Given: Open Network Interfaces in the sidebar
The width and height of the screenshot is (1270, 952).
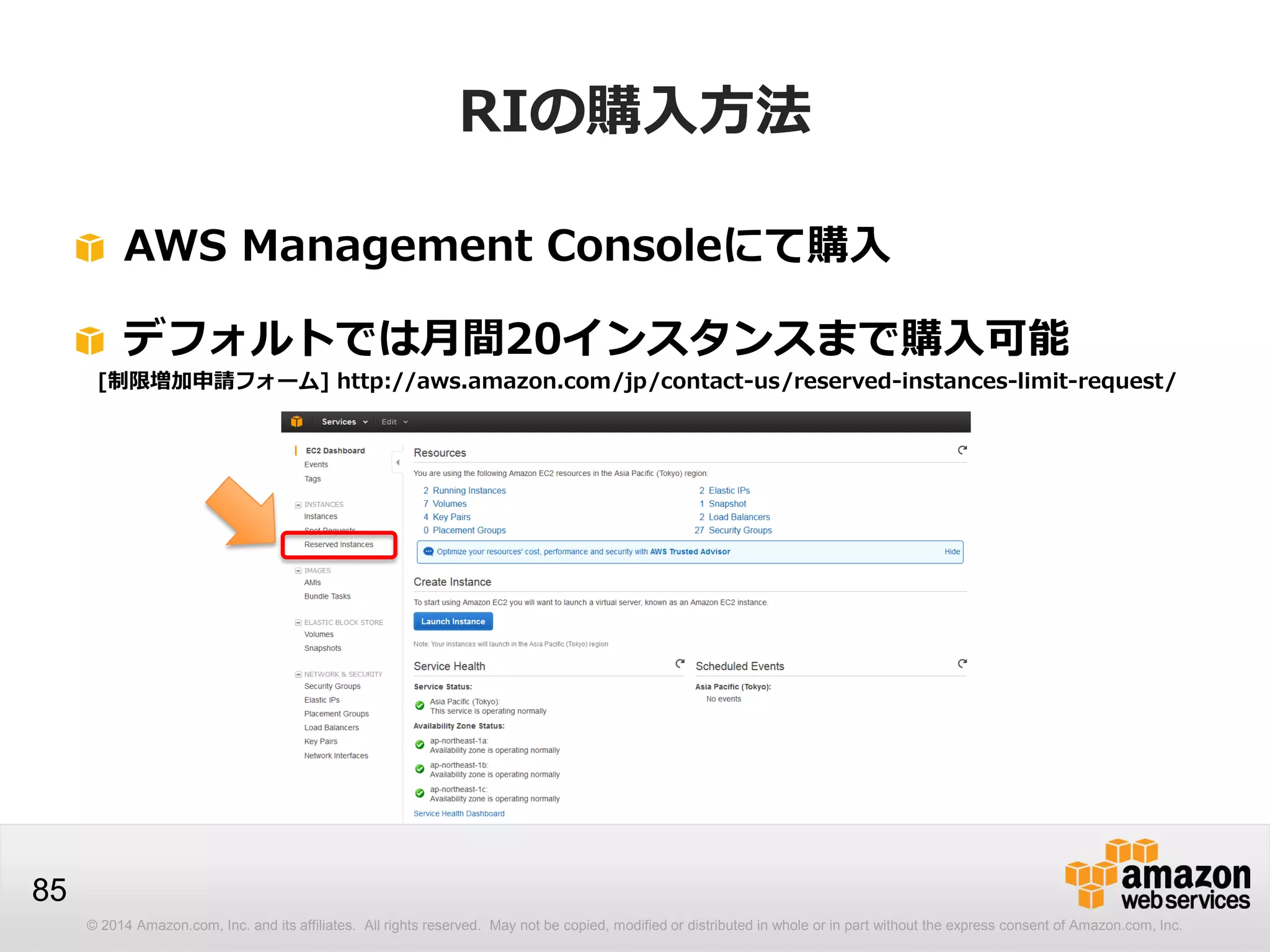Looking at the screenshot, I should 336,756.
